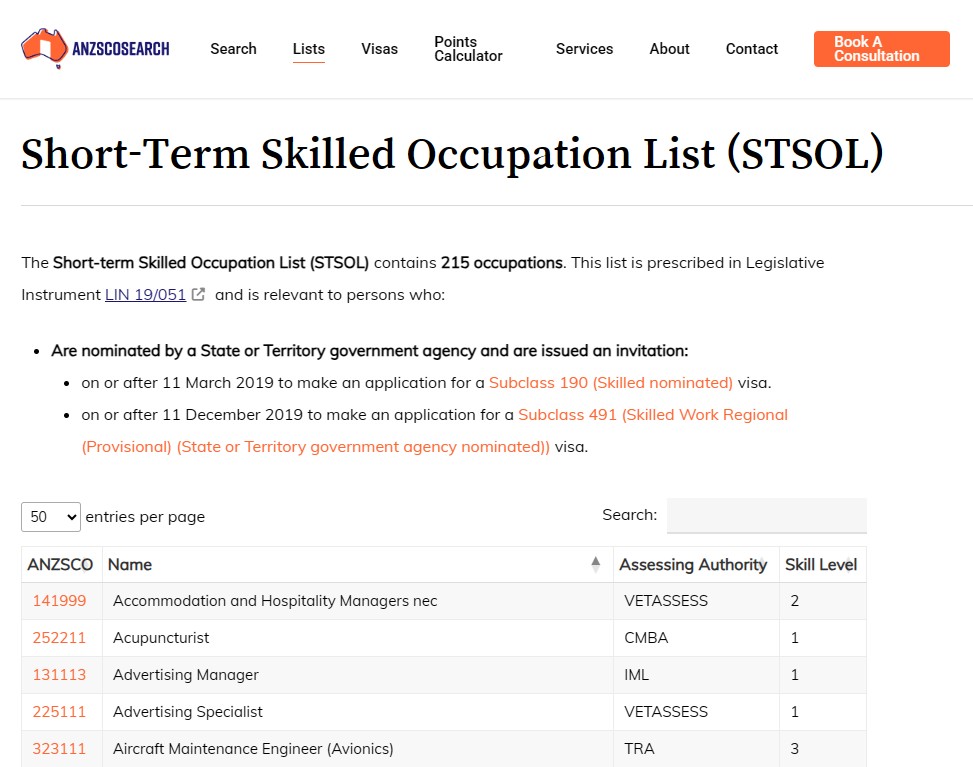The height and width of the screenshot is (767, 973).
Task: Open the Search menu item
Action: coord(233,49)
